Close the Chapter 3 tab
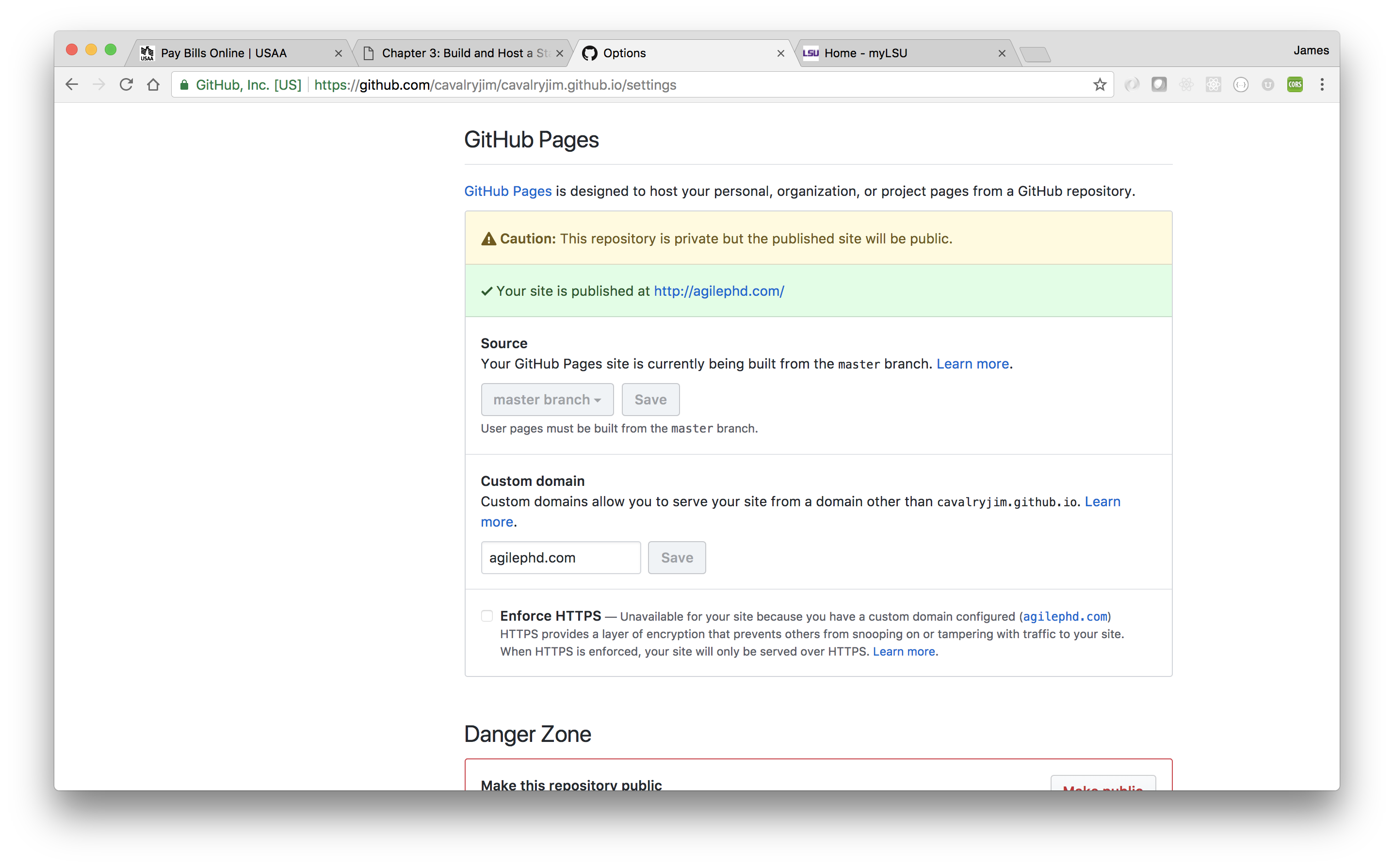Screen dimensions: 1394x868 560,53
